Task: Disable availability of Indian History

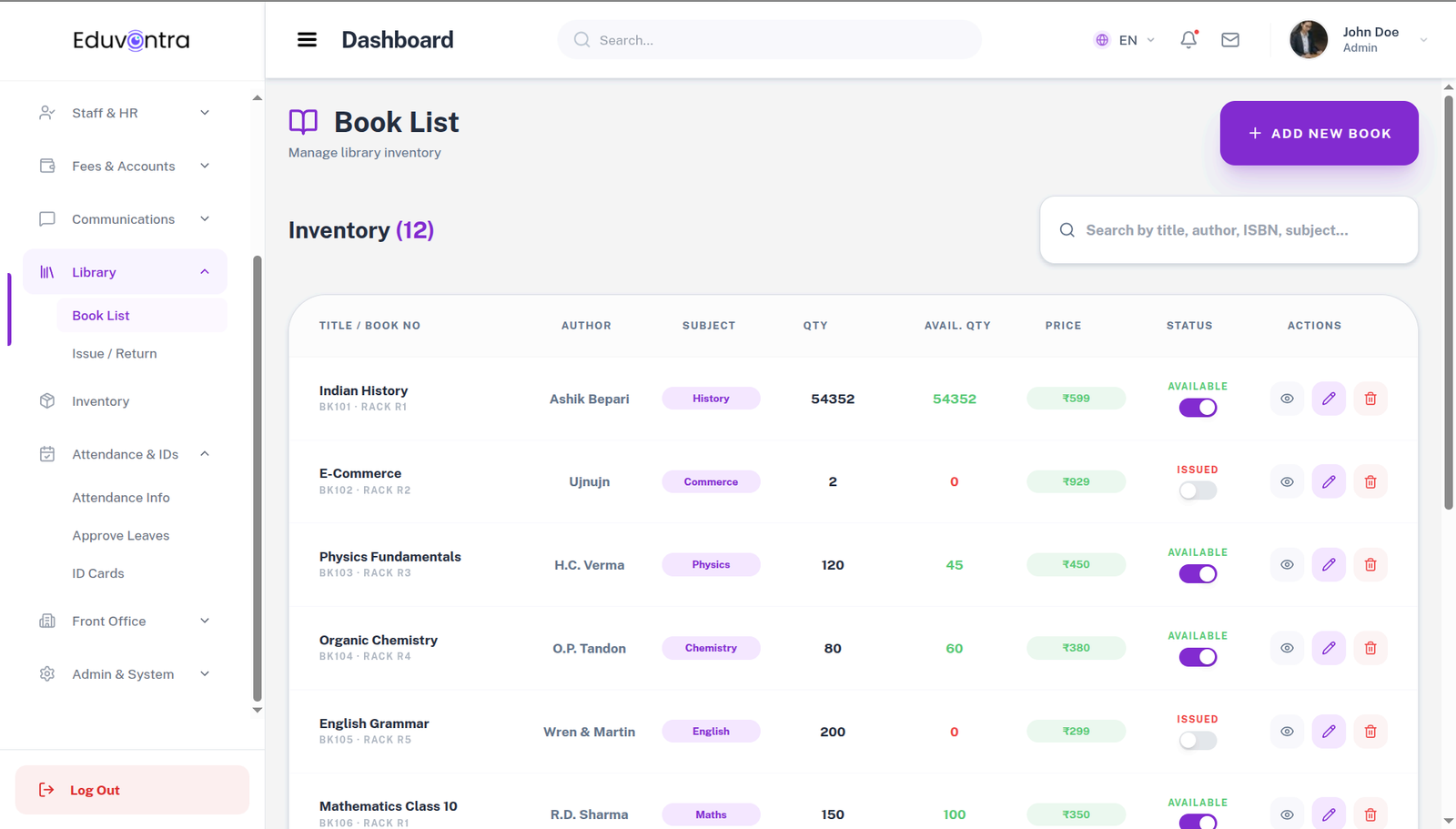Action: pyautogui.click(x=1198, y=407)
